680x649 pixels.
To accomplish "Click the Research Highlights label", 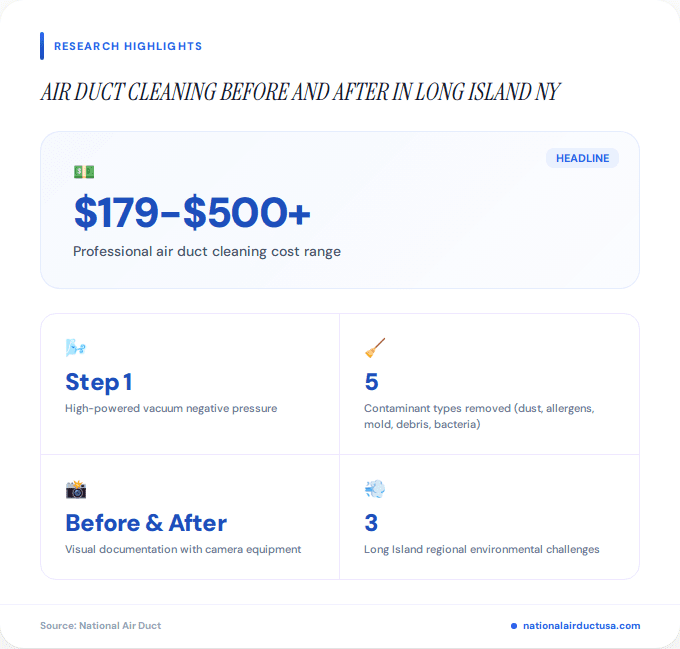I will tap(128, 46).
